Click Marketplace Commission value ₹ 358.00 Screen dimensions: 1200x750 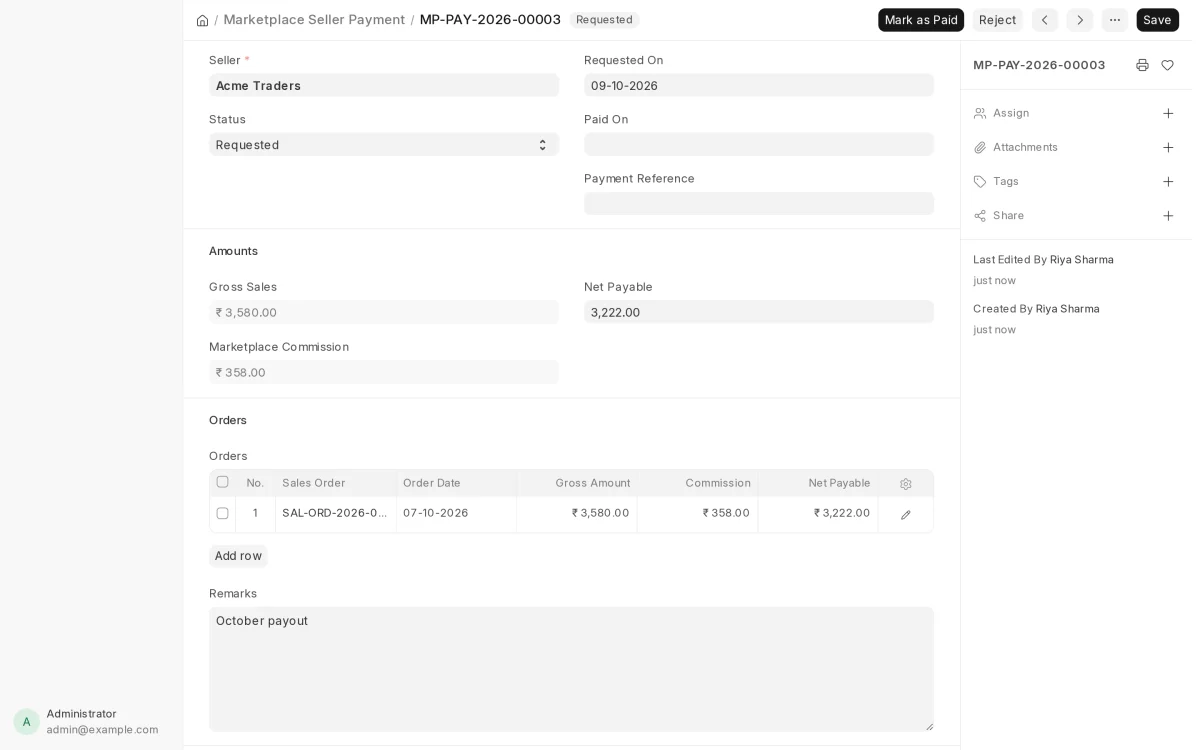384,372
